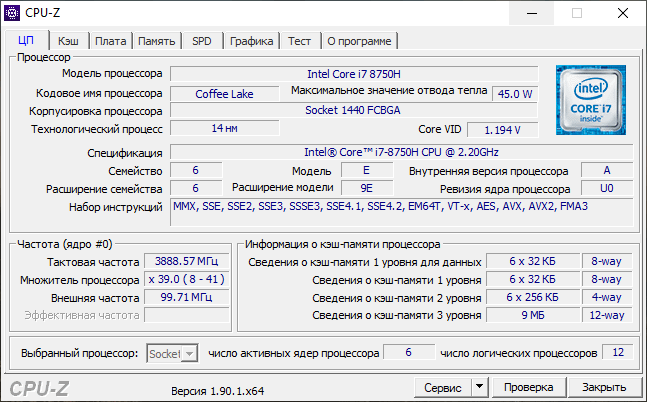Click the Расширение семейства value 6
This screenshot has height=402, width=647.
point(196,188)
